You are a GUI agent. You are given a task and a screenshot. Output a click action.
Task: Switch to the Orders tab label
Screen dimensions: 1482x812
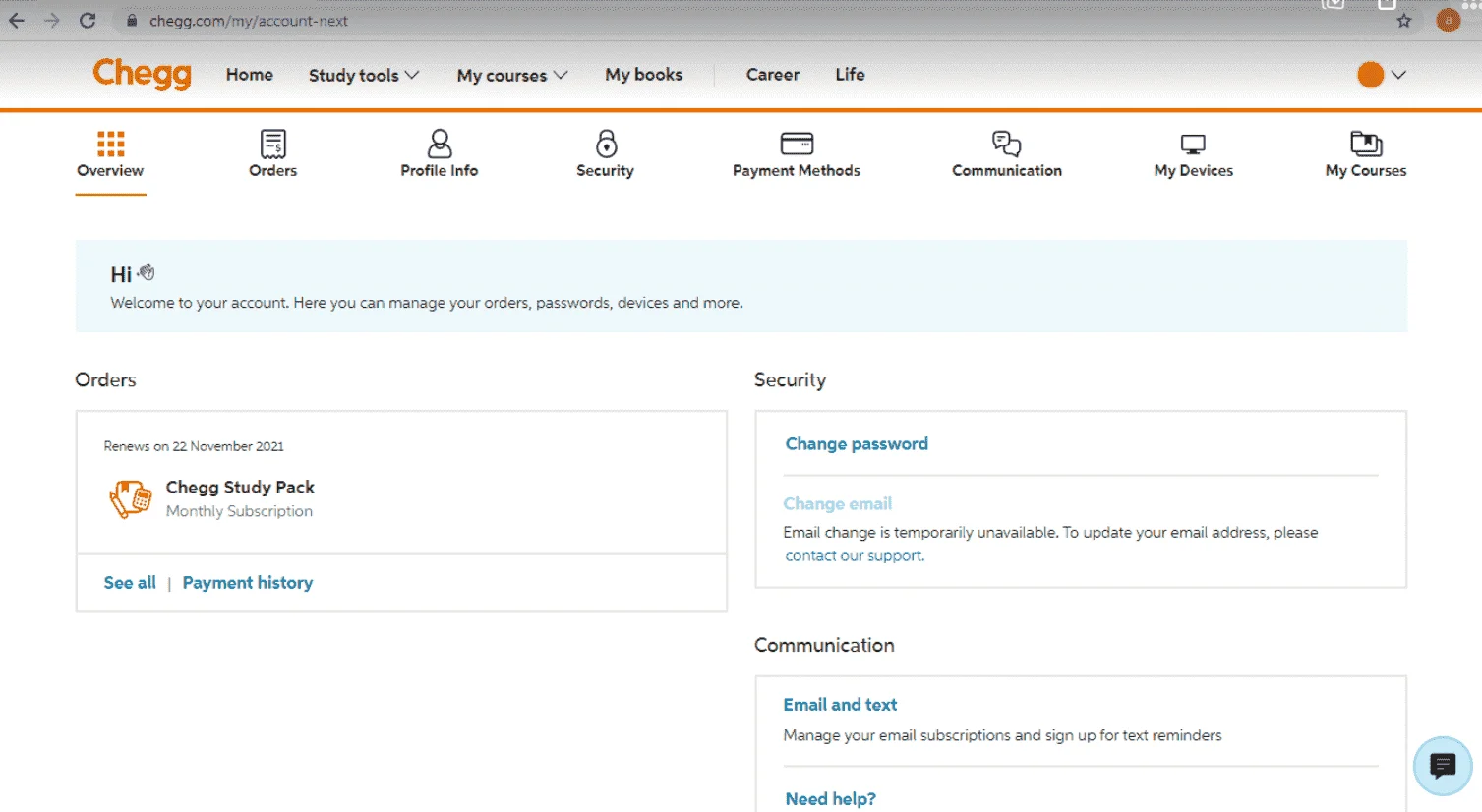tap(273, 171)
